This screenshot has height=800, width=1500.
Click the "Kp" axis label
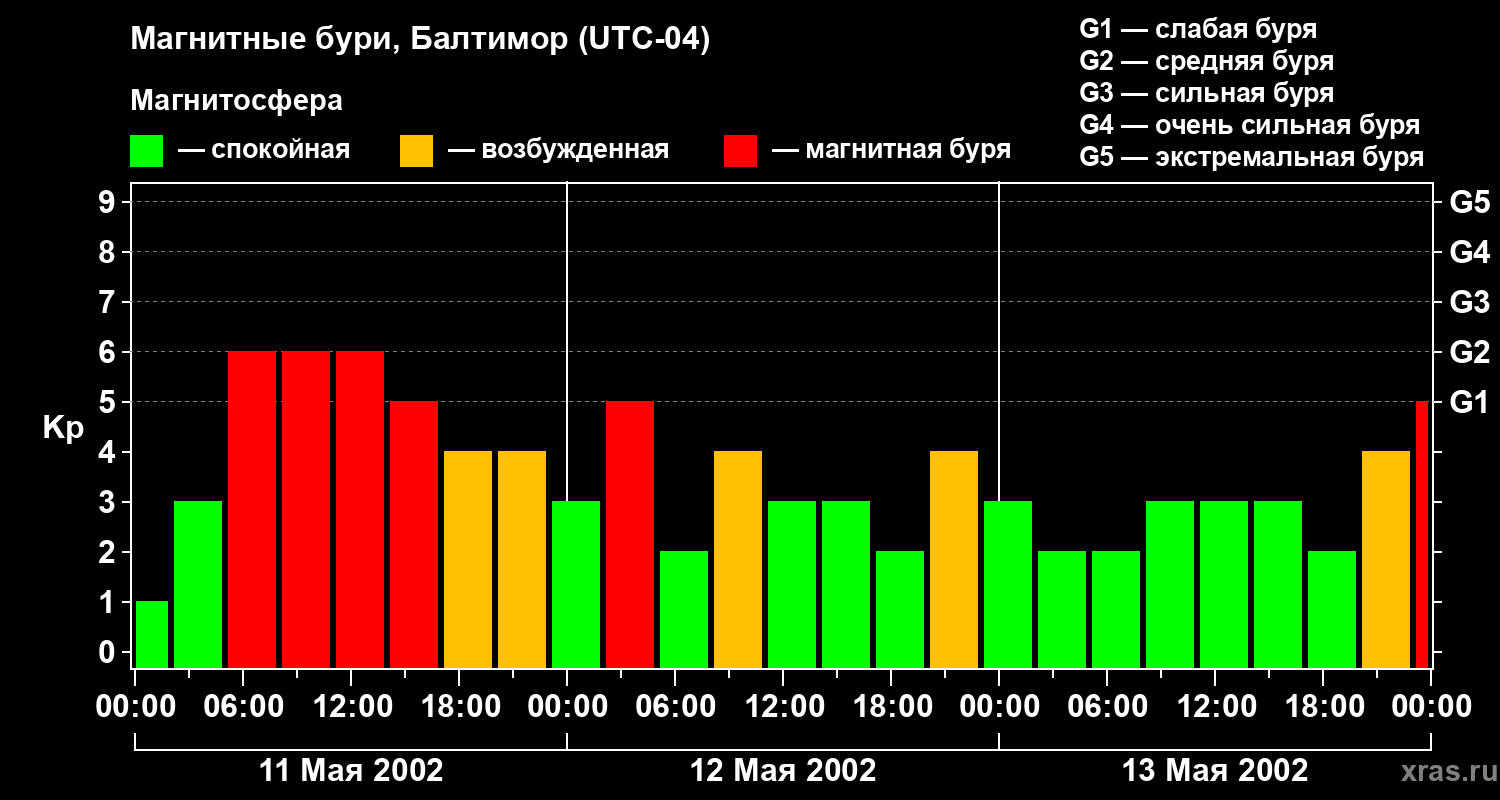coord(63,428)
